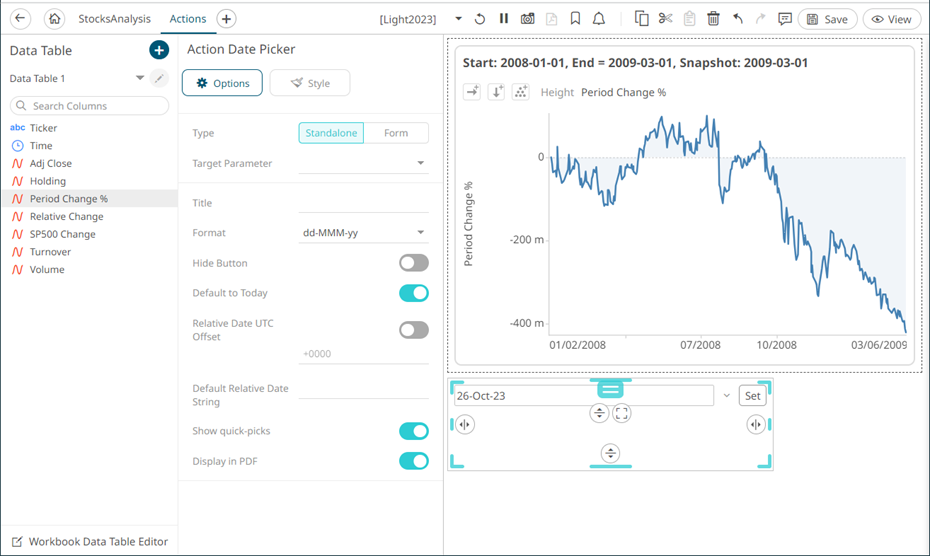Click the bookmark icon in the toolbar

(575, 19)
